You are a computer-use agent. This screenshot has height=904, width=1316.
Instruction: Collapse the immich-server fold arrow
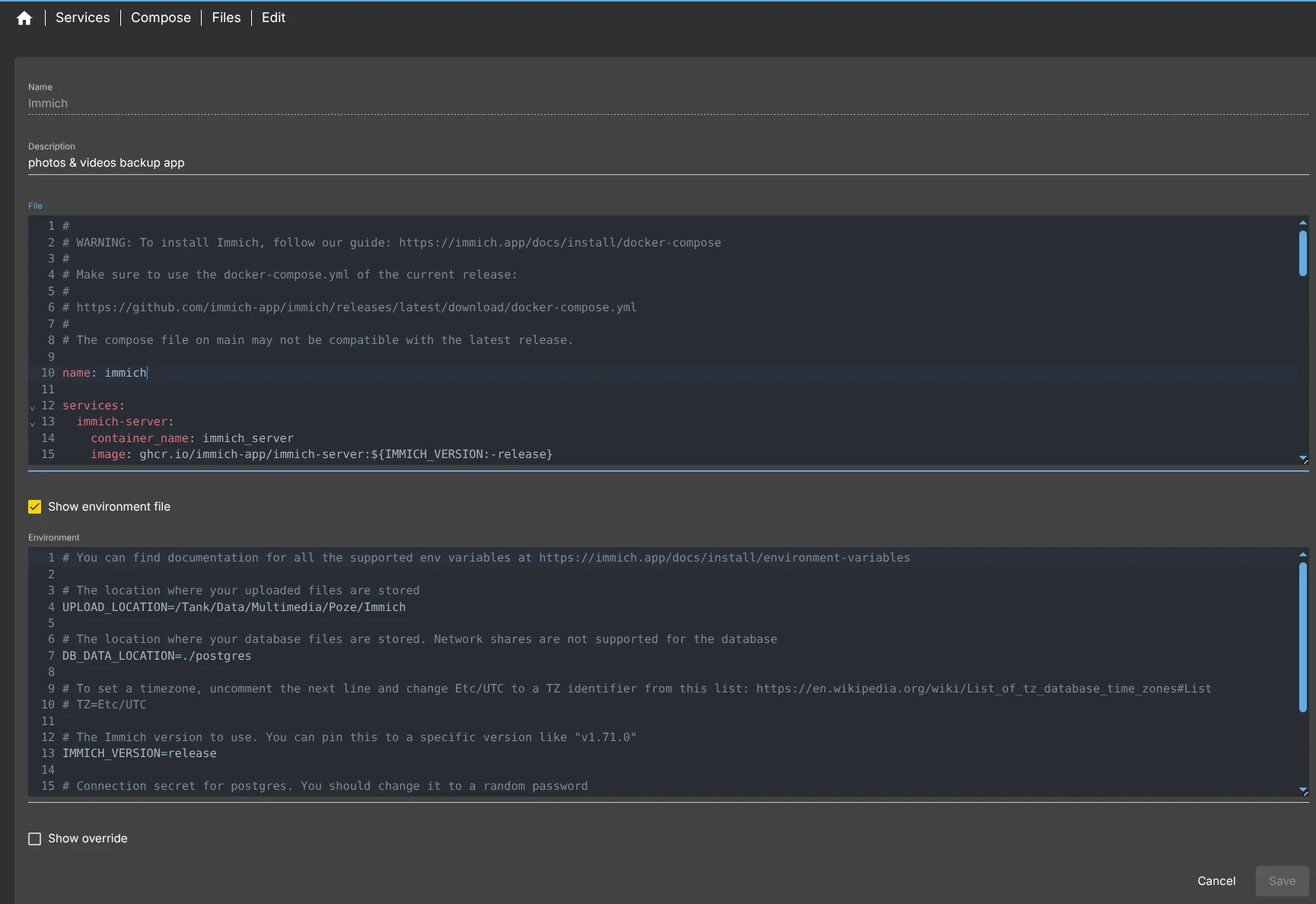coord(33,423)
